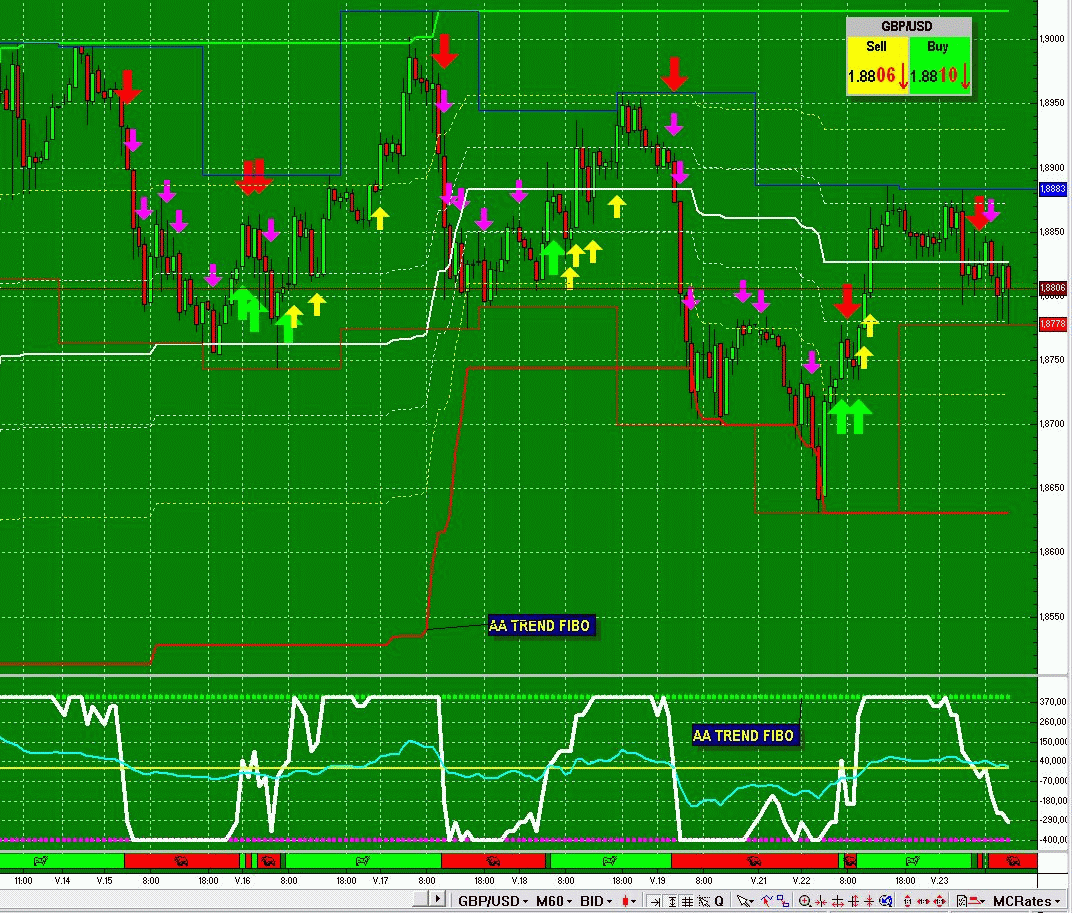
Task: Click the AA TREND FIBO label on price chart
Action: [540, 625]
